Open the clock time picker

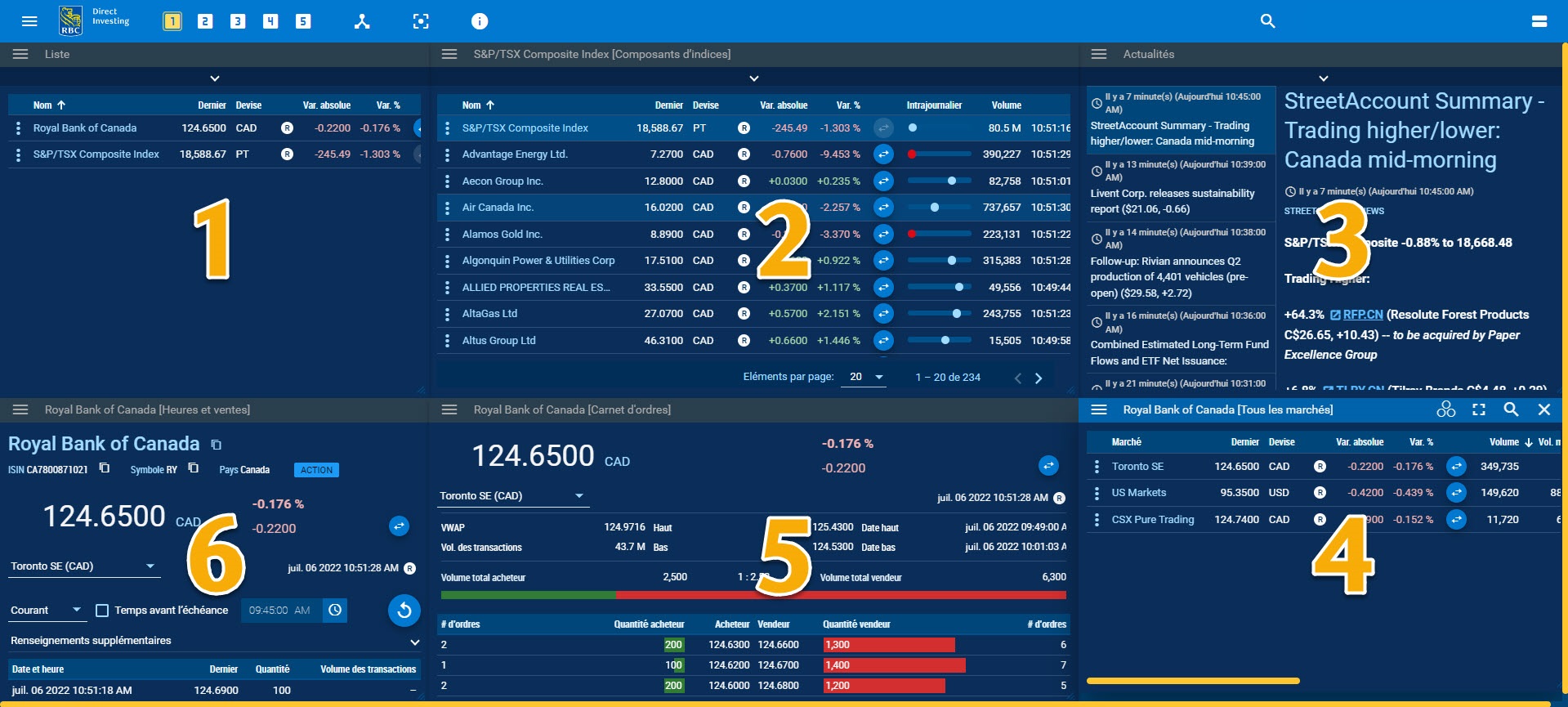pyautogui.click(x=335, y=611)
